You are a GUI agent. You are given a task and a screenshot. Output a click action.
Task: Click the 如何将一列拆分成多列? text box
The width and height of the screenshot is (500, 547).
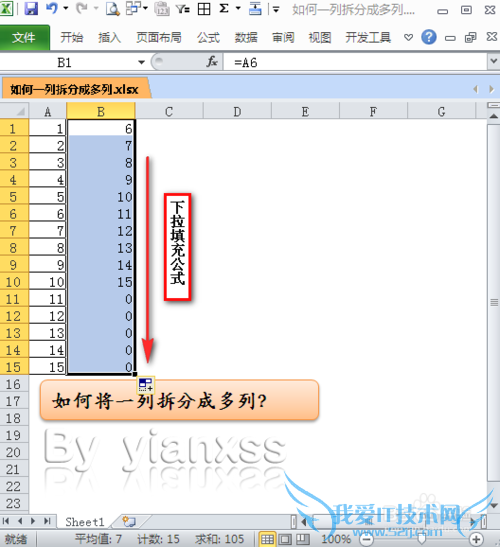pyautogui.click(x=179, y=400)
